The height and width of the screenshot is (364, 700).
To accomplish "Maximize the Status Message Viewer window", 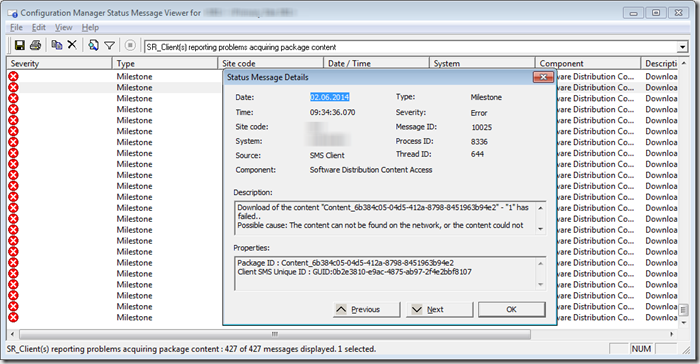I will coord(655,13).
